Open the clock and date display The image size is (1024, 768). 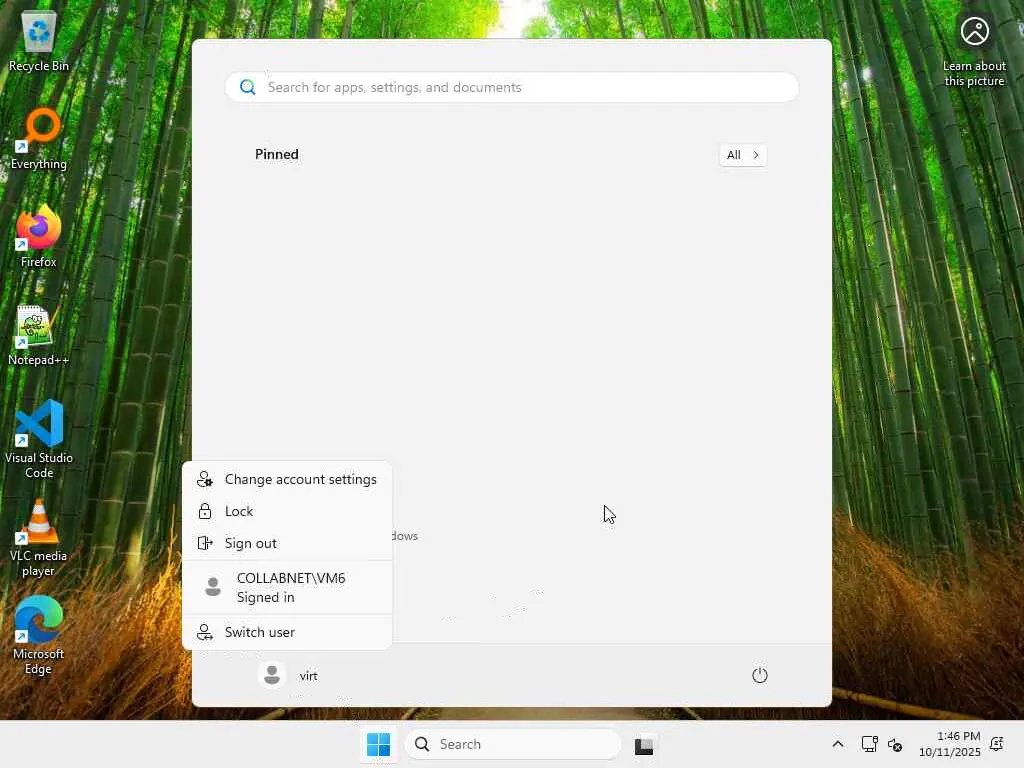pos(950,744)
